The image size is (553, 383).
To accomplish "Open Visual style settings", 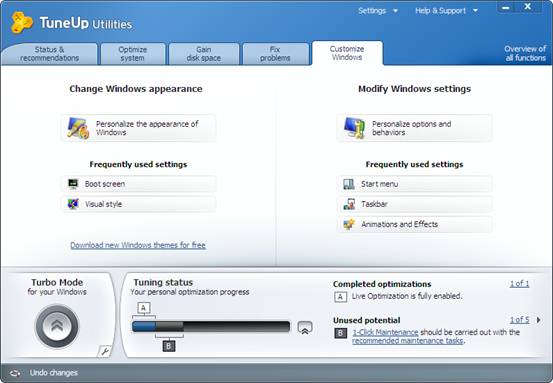I will [x=138, y=204].
